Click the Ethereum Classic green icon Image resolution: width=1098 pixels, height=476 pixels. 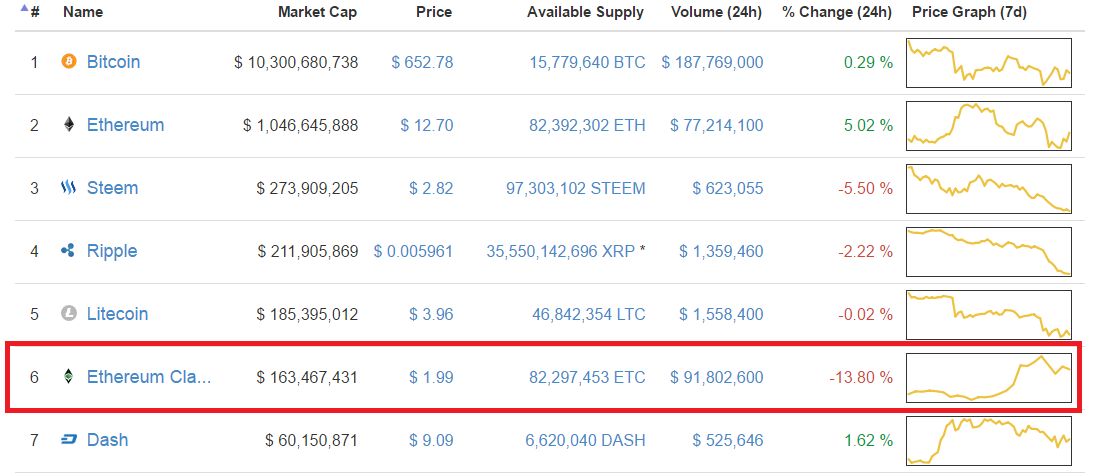point(69,377)
